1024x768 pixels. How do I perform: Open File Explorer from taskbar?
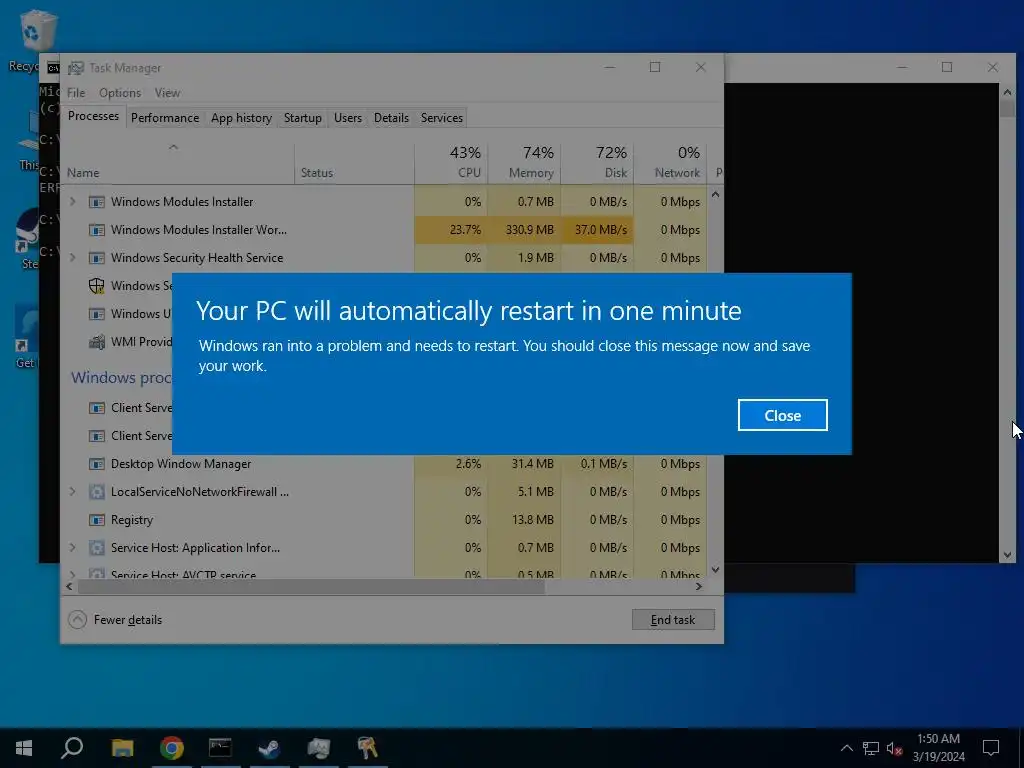coord(122,748)
